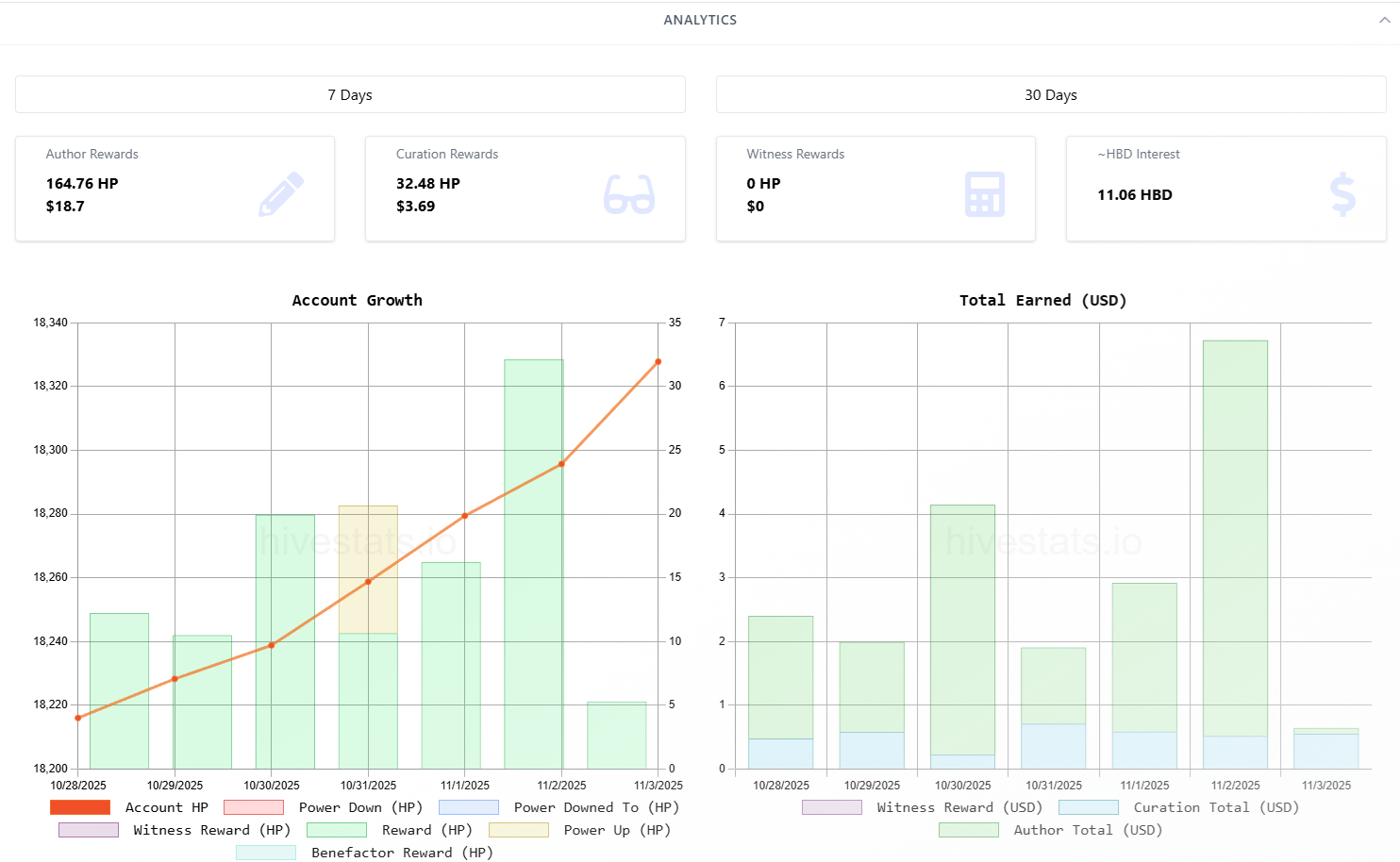Click the 11/2/2025 bar in Total Earned
Image resolution: width=1400 pixels, height=862 pixels.
[1235, 538]
